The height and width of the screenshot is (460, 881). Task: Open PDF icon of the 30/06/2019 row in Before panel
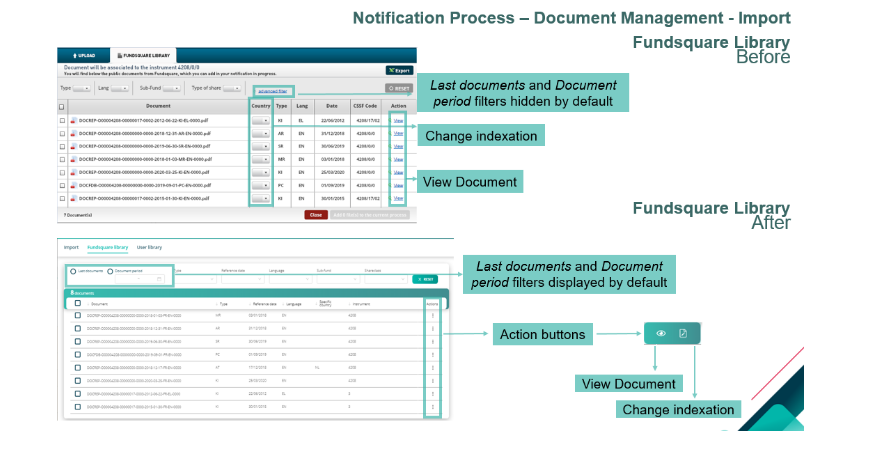point(74,146)
